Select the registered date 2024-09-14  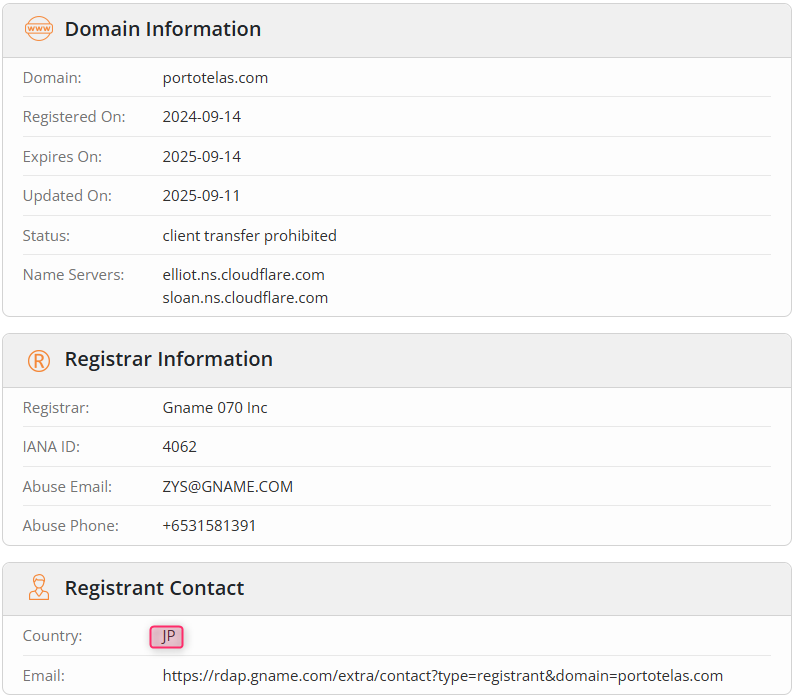202,117
